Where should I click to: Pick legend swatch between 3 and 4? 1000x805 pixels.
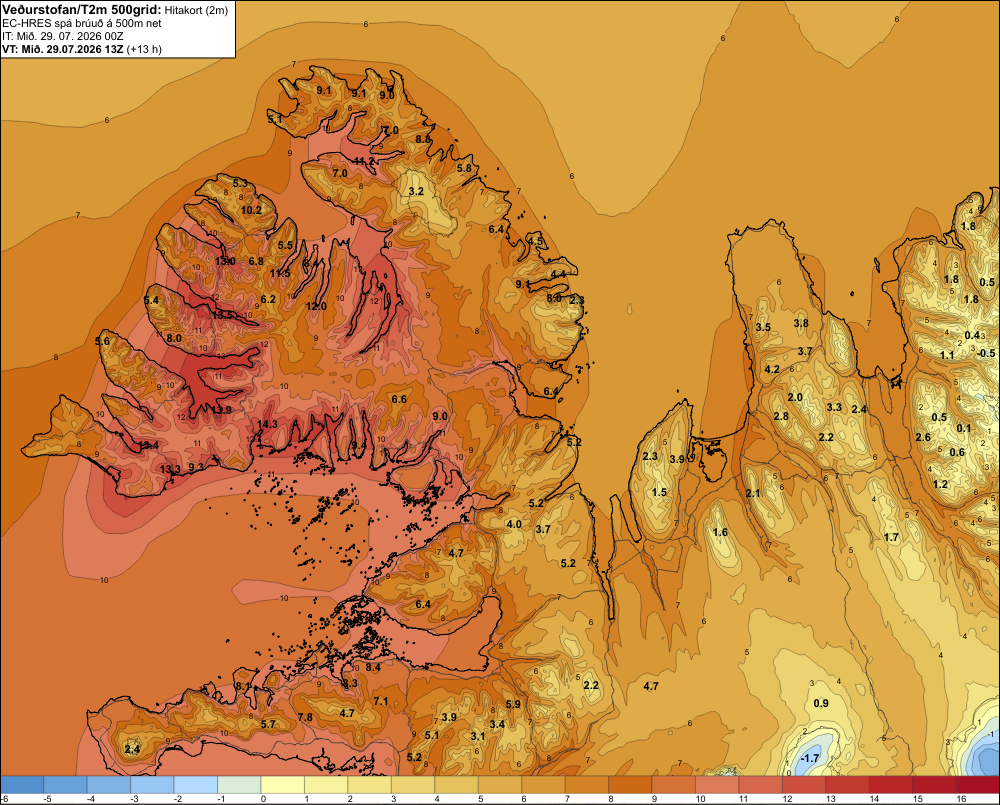(413, 785)
